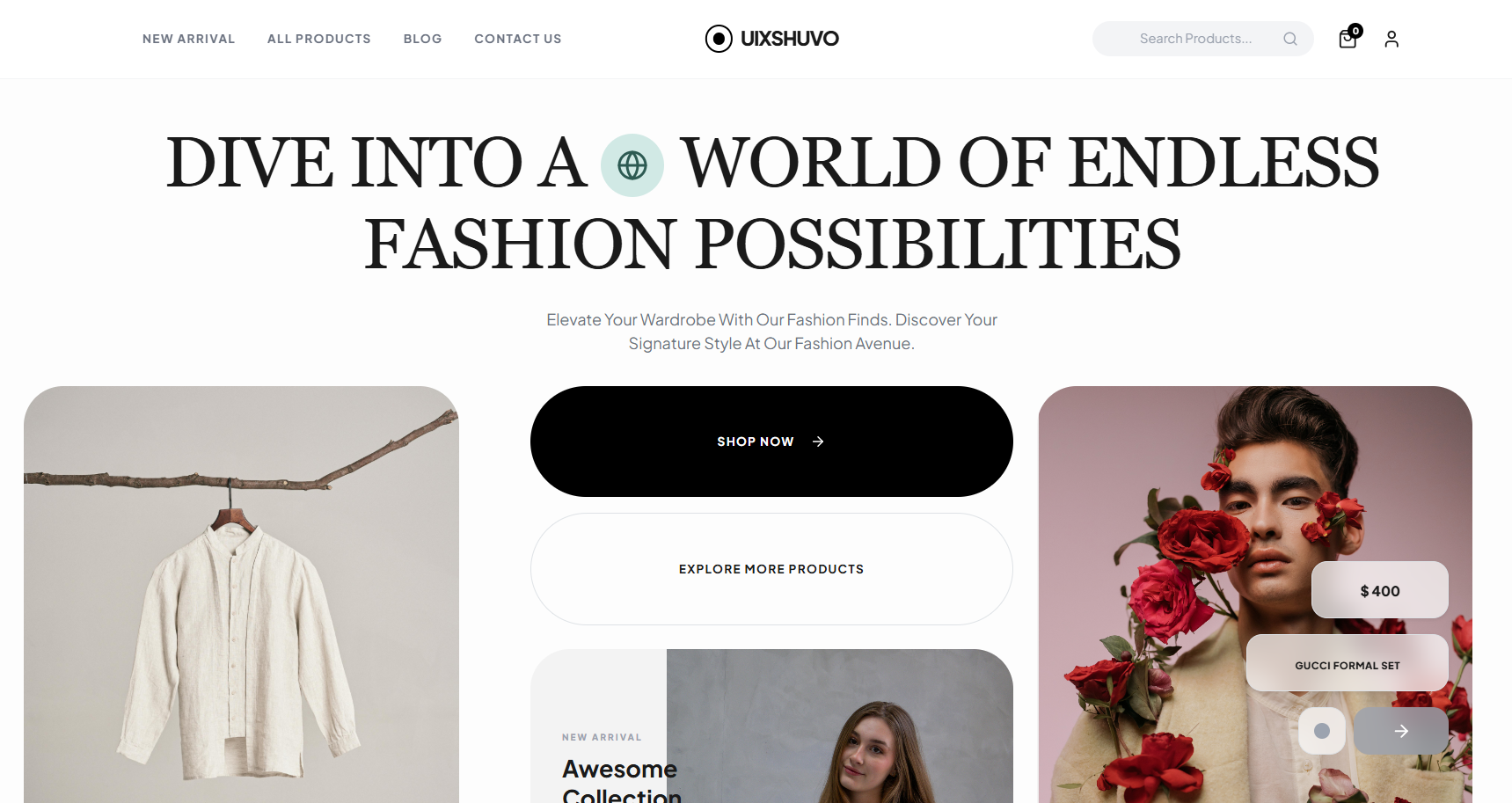Open the user account profile icon
The image size is (1512, 803).
tap(1391, 39)
